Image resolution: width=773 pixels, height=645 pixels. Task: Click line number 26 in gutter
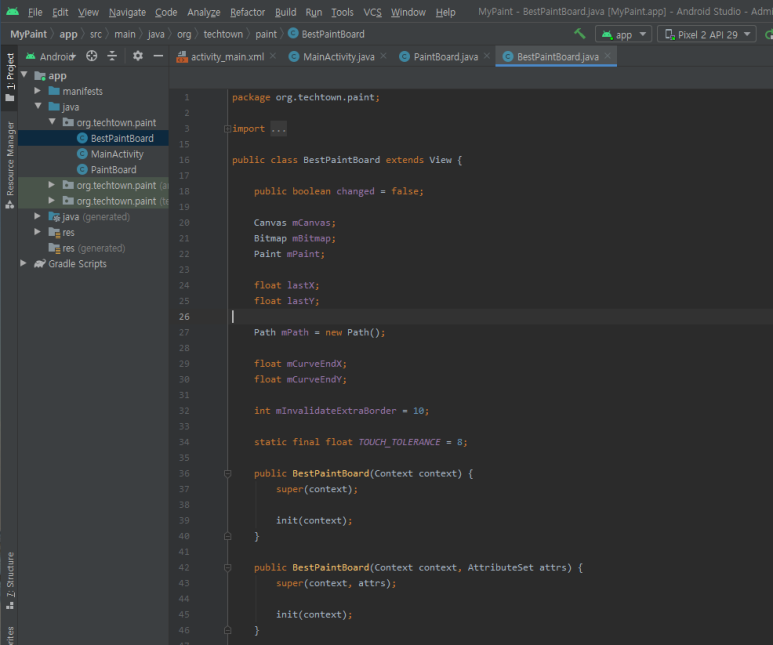(184, 317)
